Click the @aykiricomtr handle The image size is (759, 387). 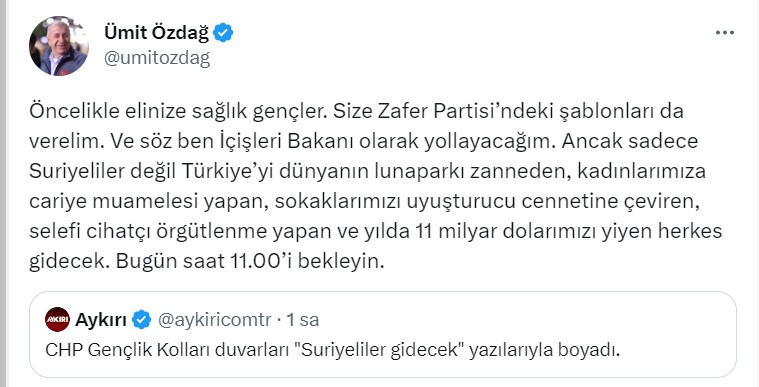click(x=214, y=320)
